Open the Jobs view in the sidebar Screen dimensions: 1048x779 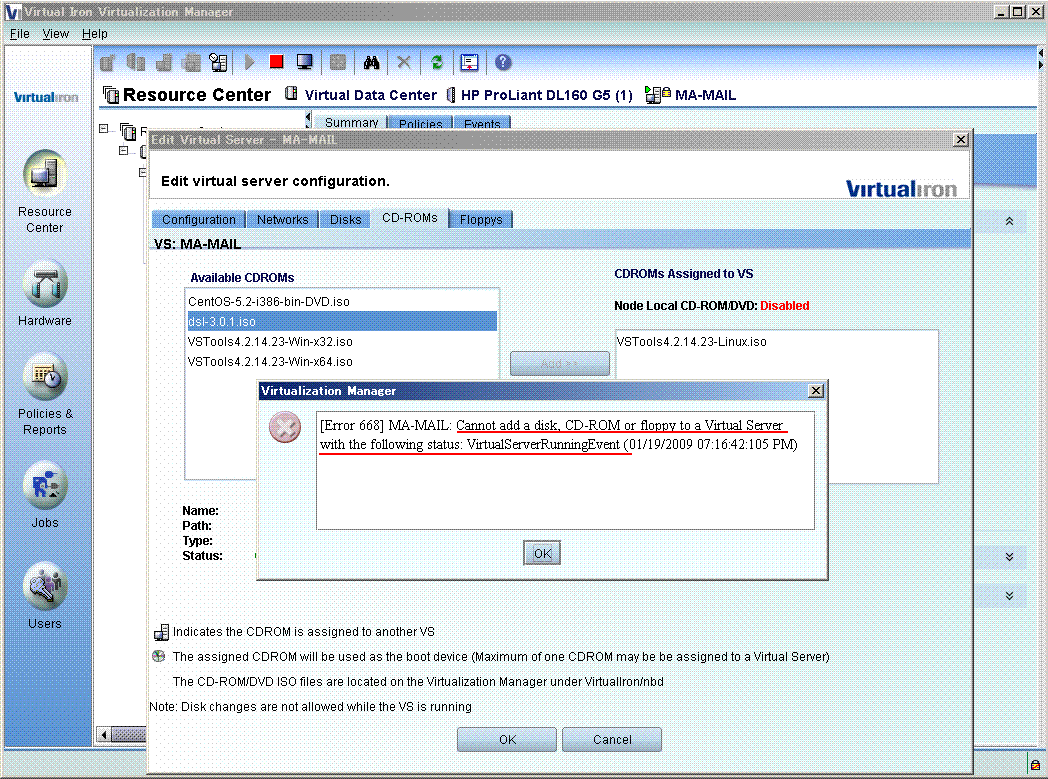tap(45, 496)
